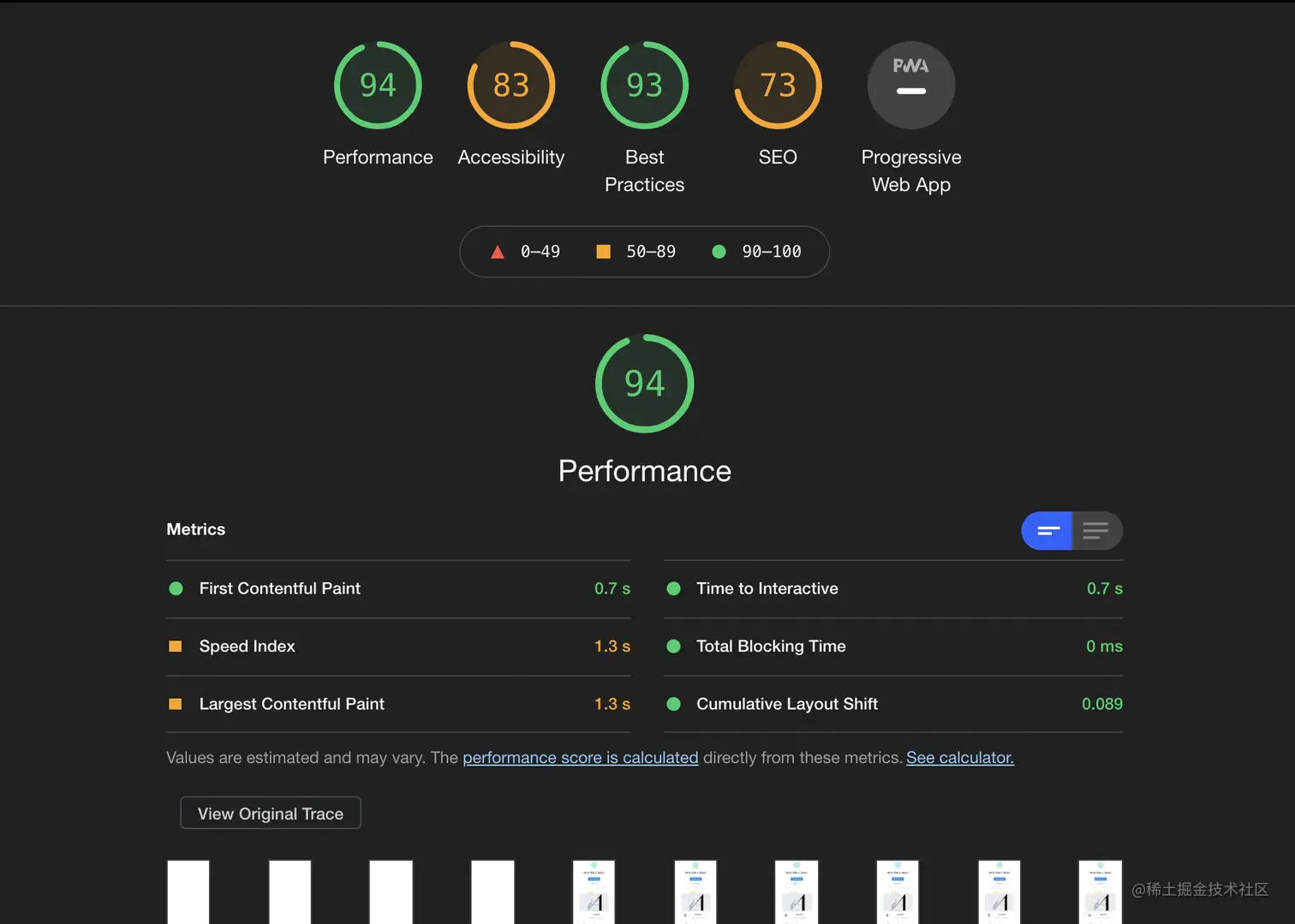Click the Accessibility category label
The height and width of the screenshot is (924, 1295).
pos(511,158)
